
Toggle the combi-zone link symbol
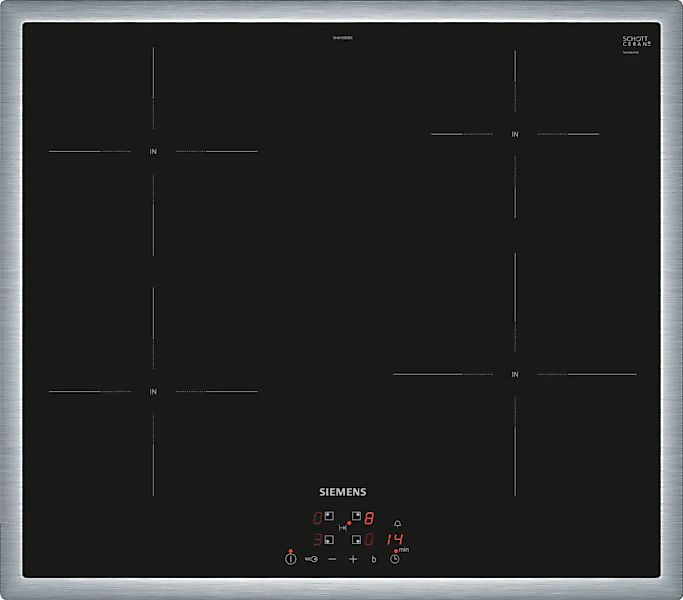pyautogui.click(x=342, y=528)
